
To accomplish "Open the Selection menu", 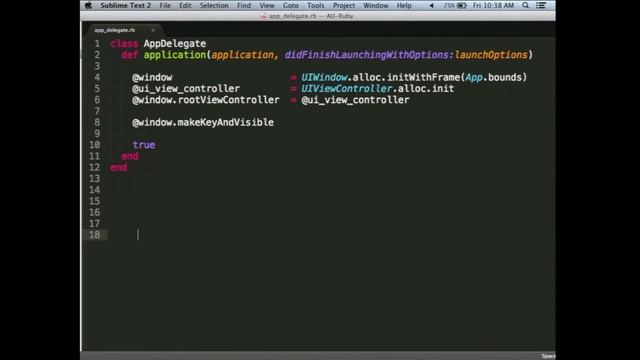I will point(214,5).
